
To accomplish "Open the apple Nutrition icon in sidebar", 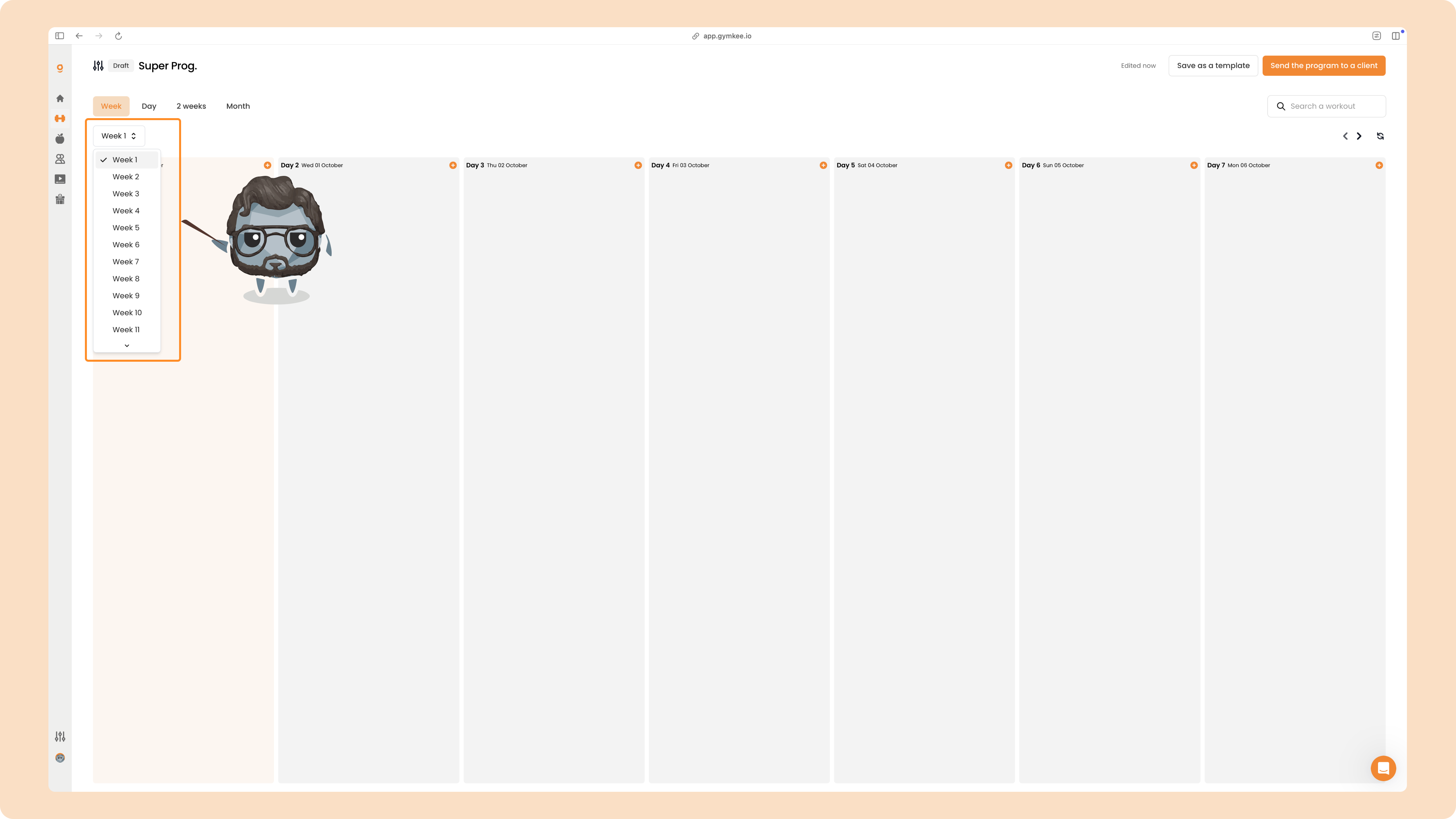I will tap(60, 139).
